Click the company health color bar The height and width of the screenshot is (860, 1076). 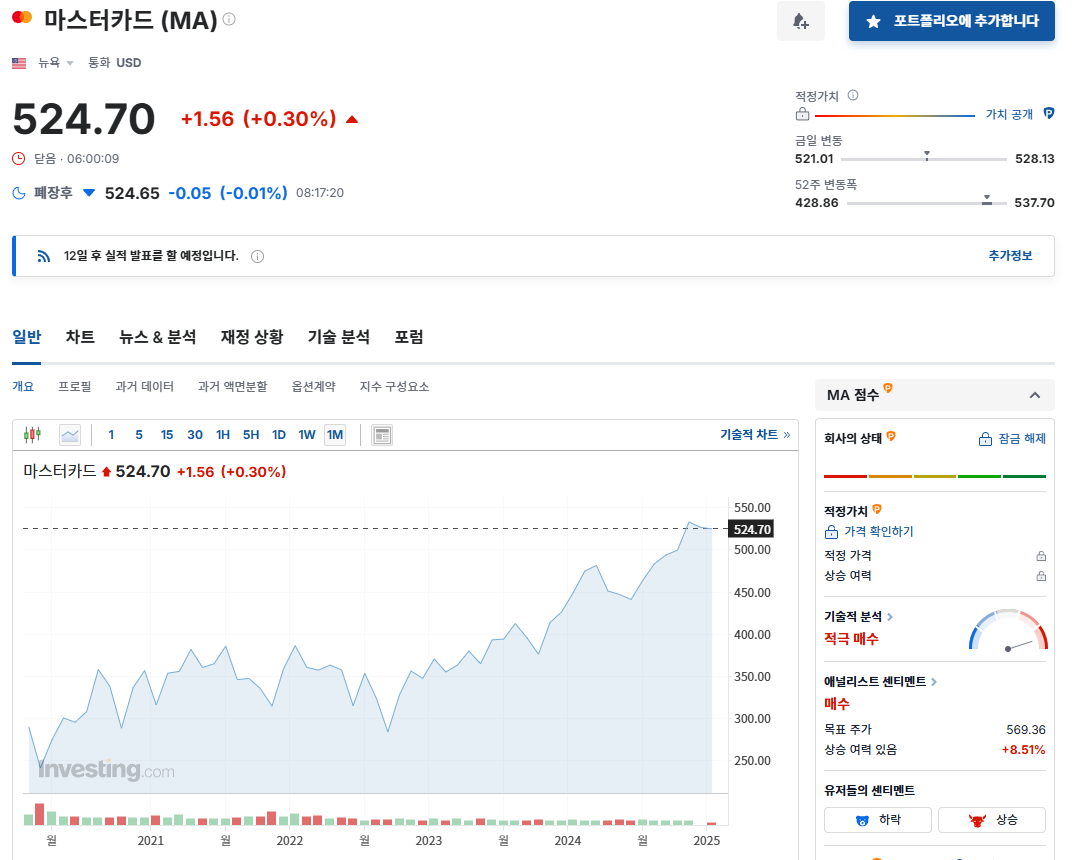pyautogui.click(x=935, y=476)
